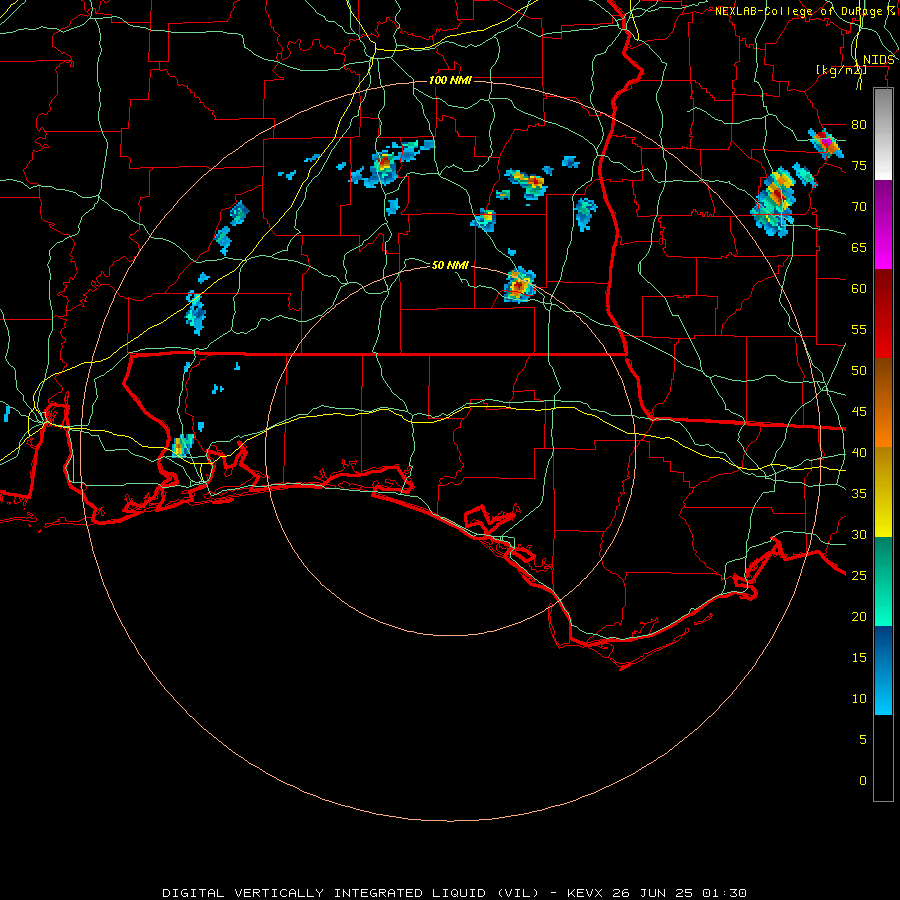Image resolution: width=900 pixels, height=900 pixels.
Task: Pick the blue-cyan segment of the color bar
Action: 883,670
